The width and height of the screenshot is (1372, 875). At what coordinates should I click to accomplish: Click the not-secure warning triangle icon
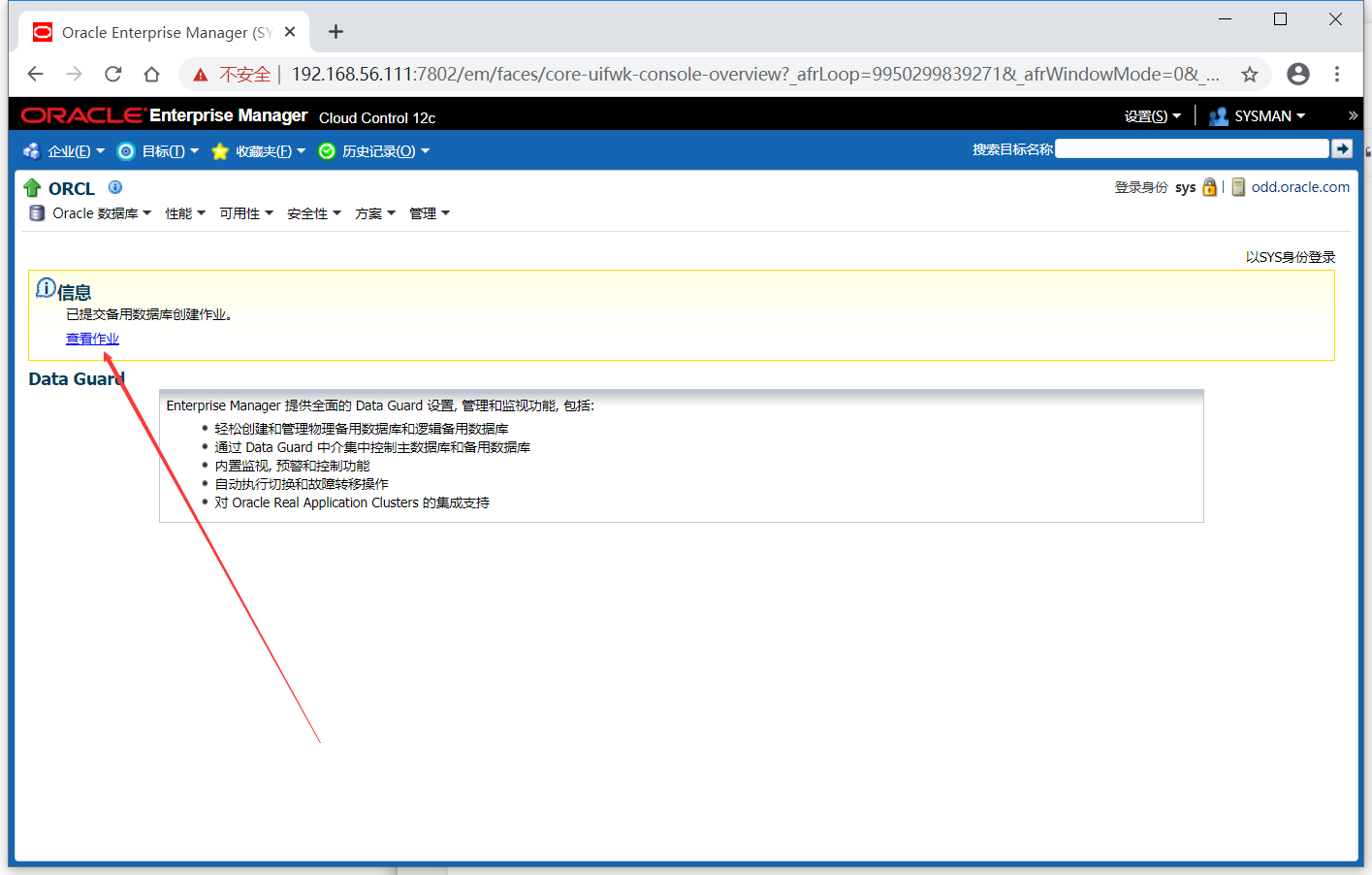(x=201, y=75)
